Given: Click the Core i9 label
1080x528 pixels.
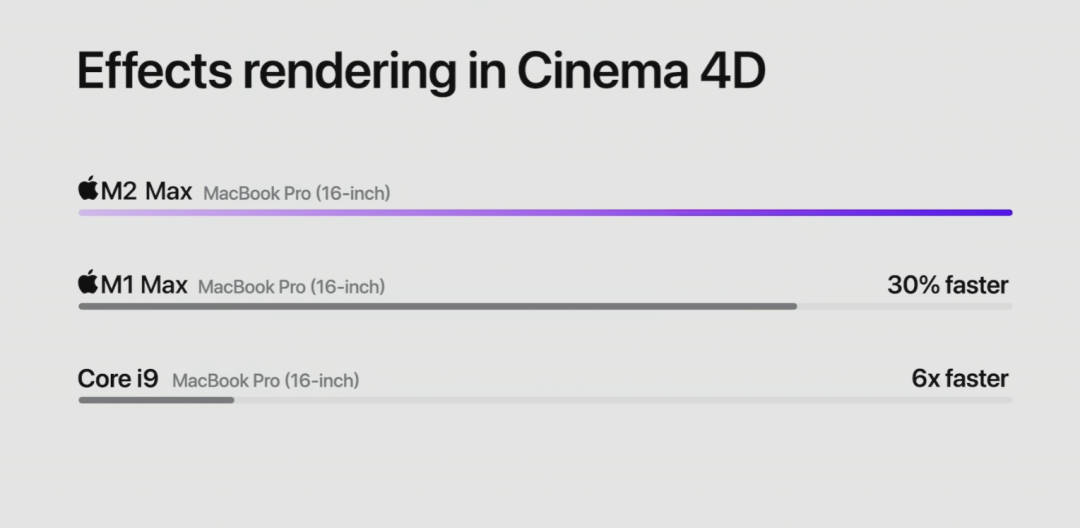Looking at the screenshot, I should 118,379.
